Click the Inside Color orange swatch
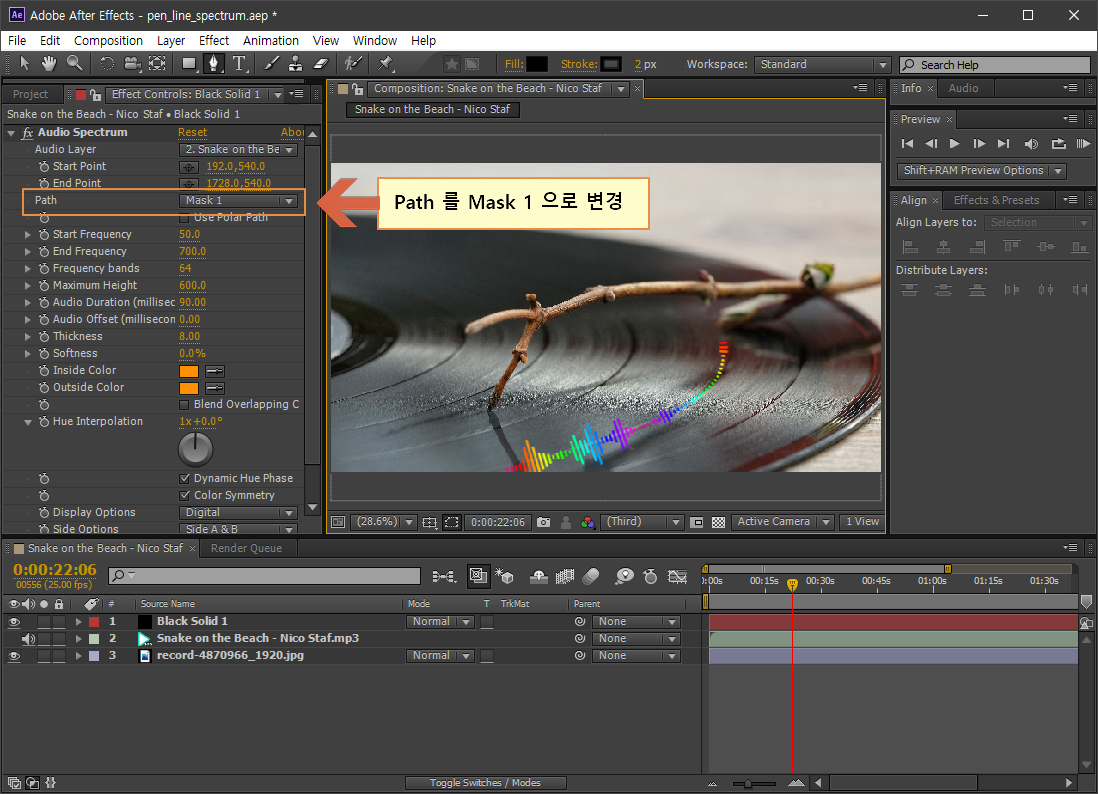Viewport: 1098px width, 794px height. pos(188,371)
